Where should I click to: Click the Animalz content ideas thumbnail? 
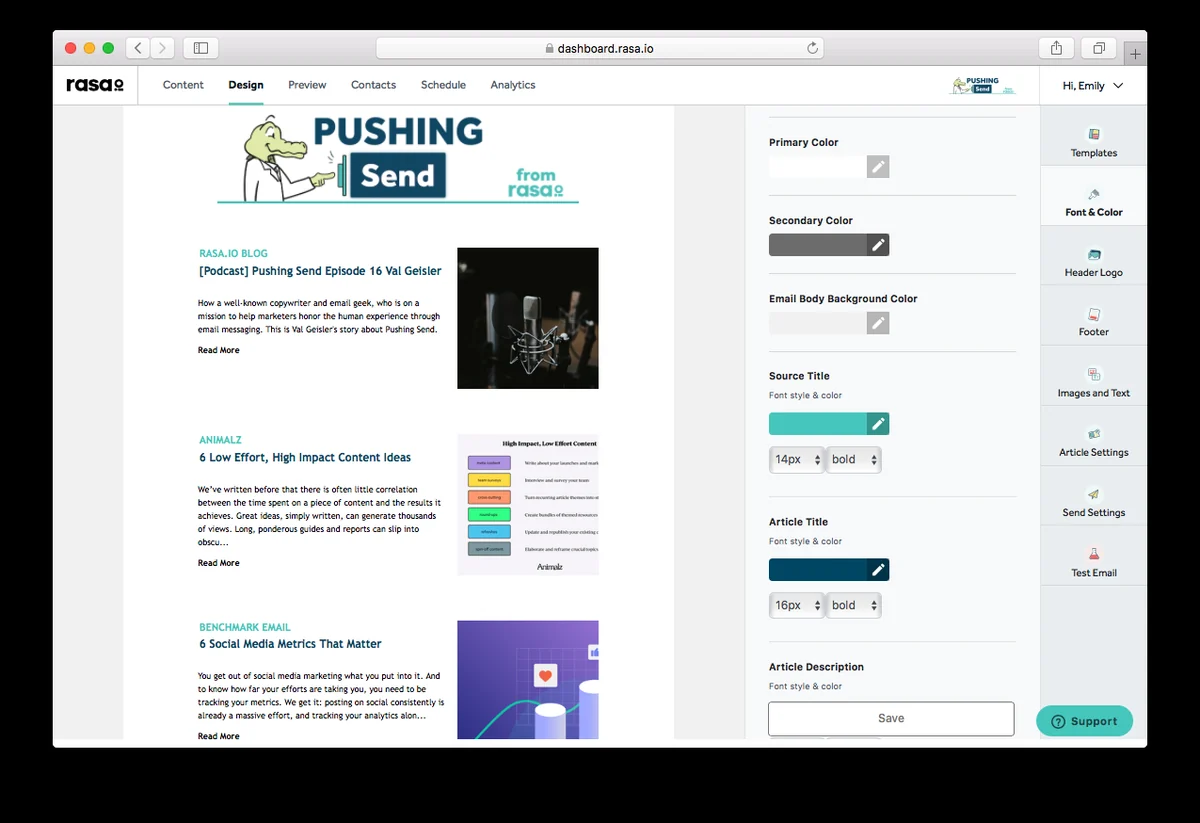click(x=528, y=505)
